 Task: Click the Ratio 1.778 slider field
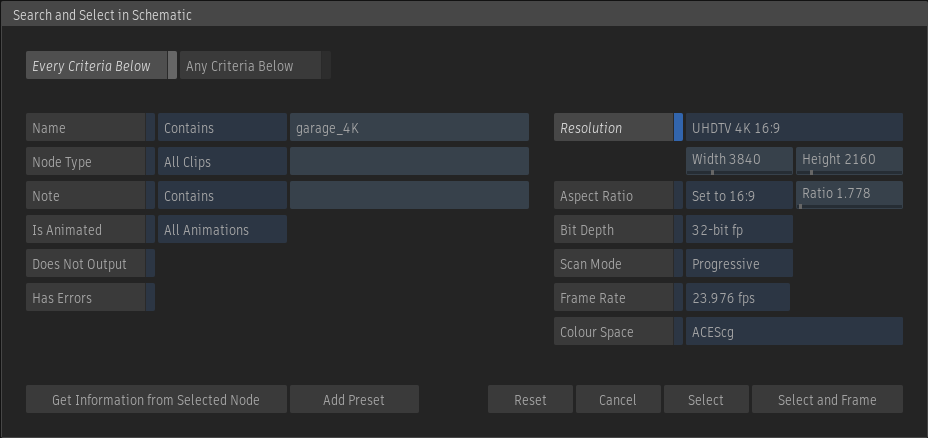pos(849,194)
